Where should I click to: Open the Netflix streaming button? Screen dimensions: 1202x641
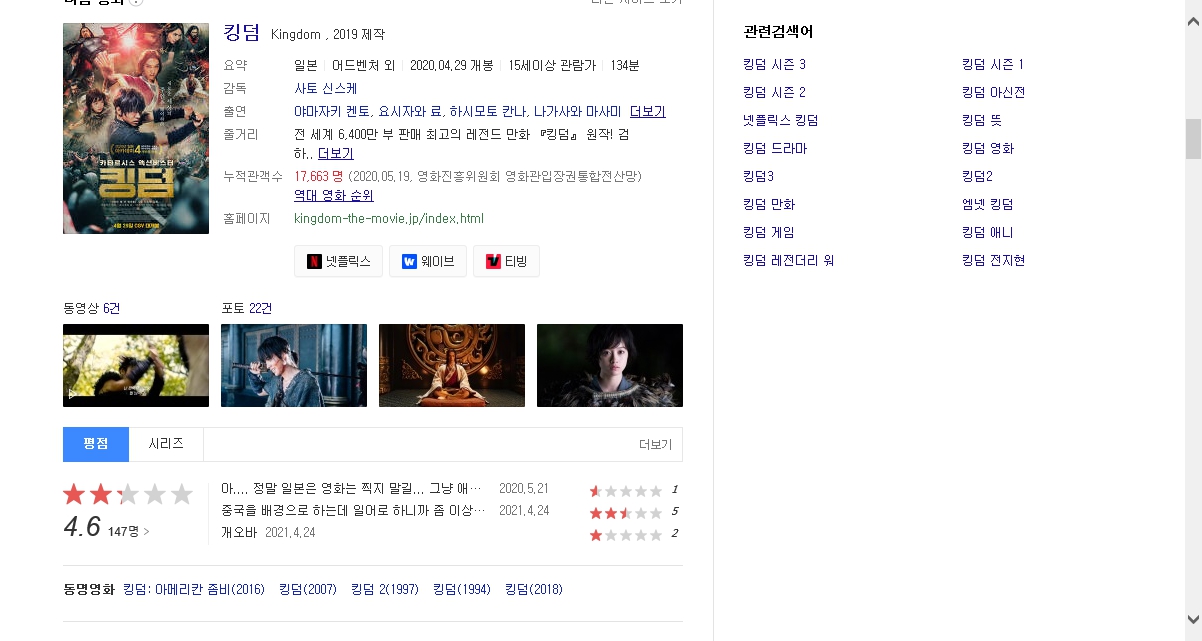click(338, 261)
